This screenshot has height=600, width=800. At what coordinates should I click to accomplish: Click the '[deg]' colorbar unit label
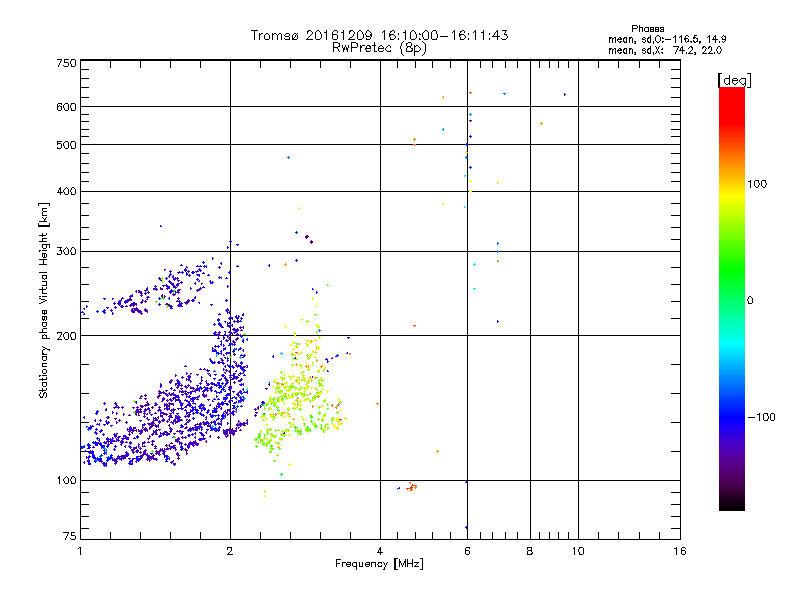click(734, 81)
